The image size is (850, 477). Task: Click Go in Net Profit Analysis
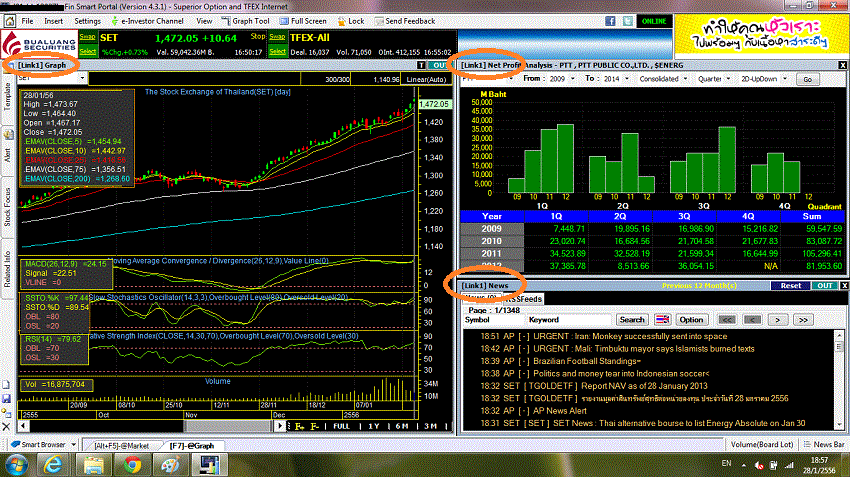click(x=807, y=79)
